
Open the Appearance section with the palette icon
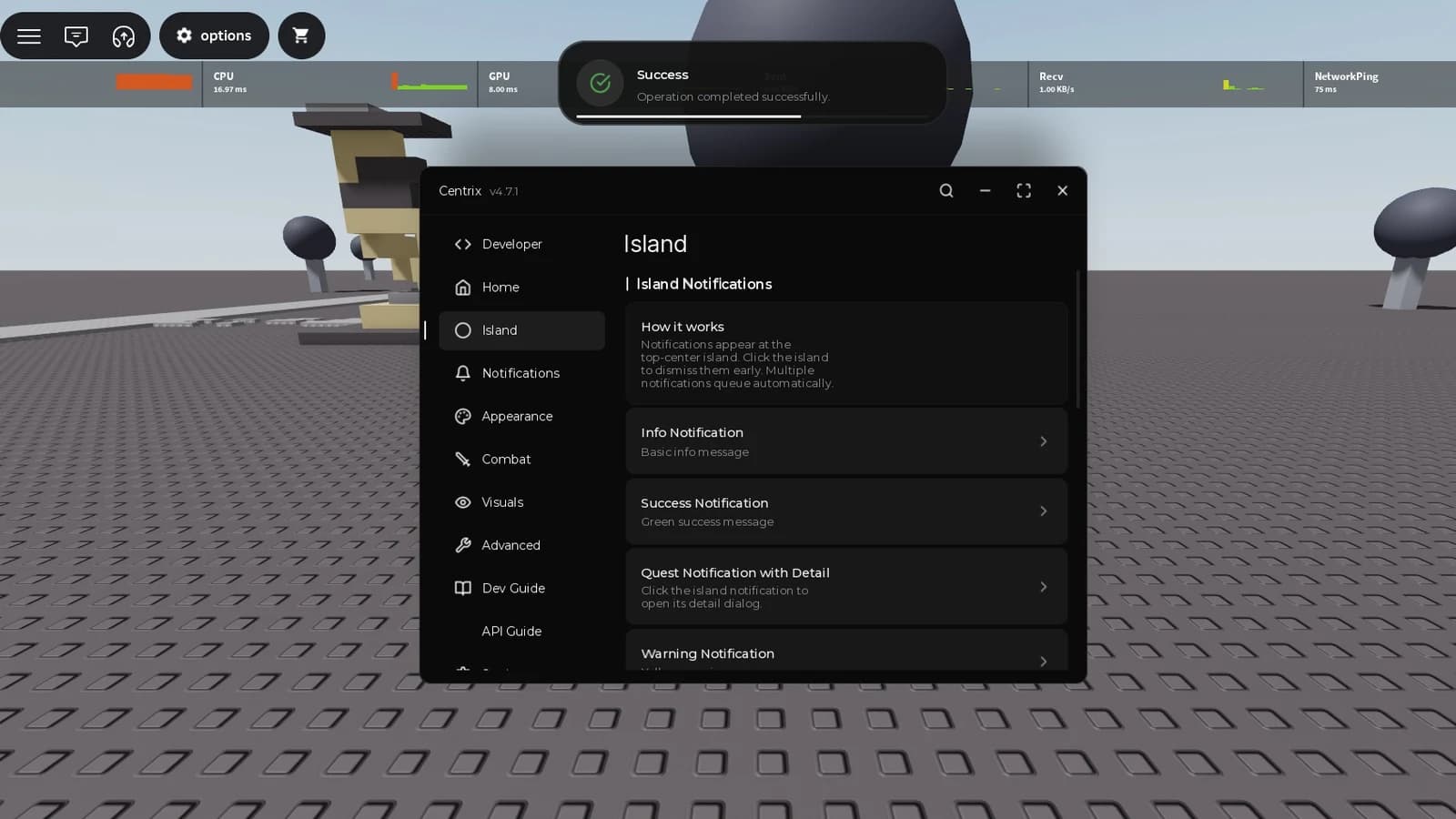pos(521,416)
